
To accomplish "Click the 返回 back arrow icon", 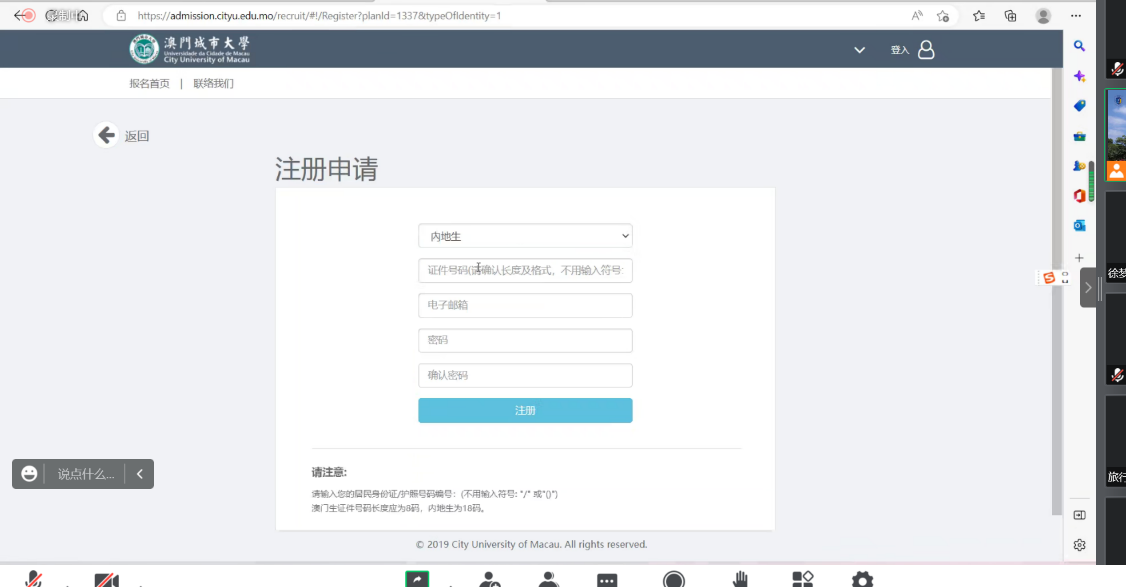I will coord(106,135).
